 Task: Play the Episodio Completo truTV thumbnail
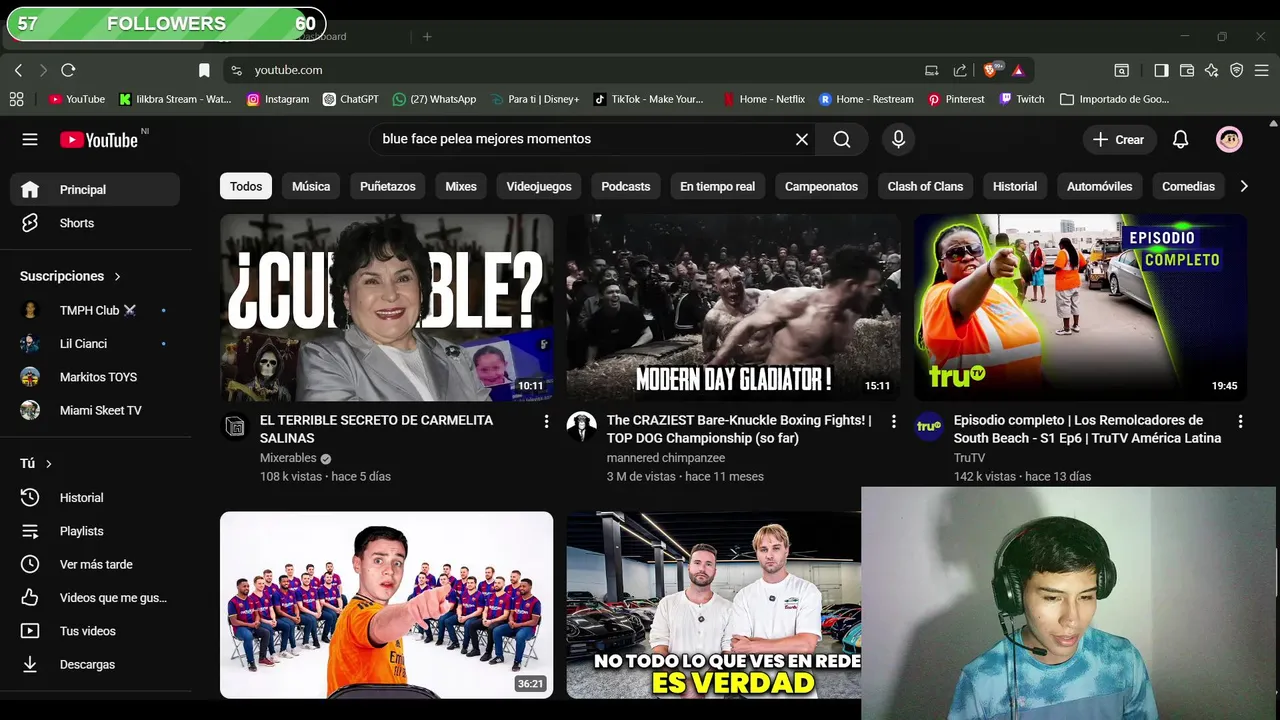point(1080,307)
